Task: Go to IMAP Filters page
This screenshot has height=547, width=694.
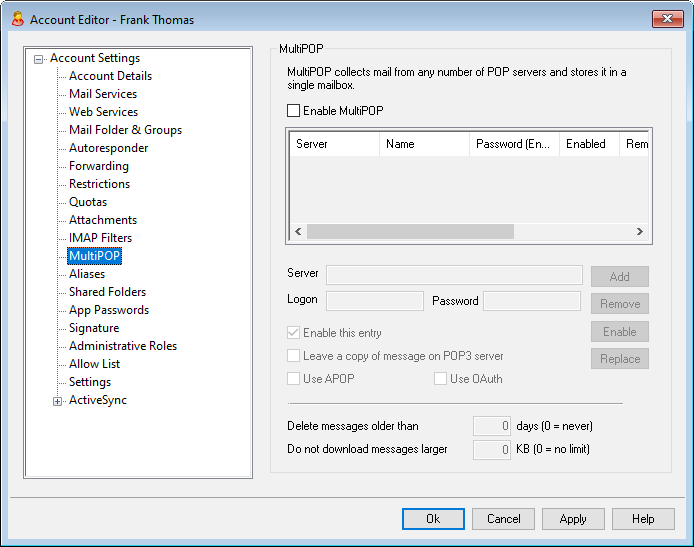Action: (x=100, y=238)
